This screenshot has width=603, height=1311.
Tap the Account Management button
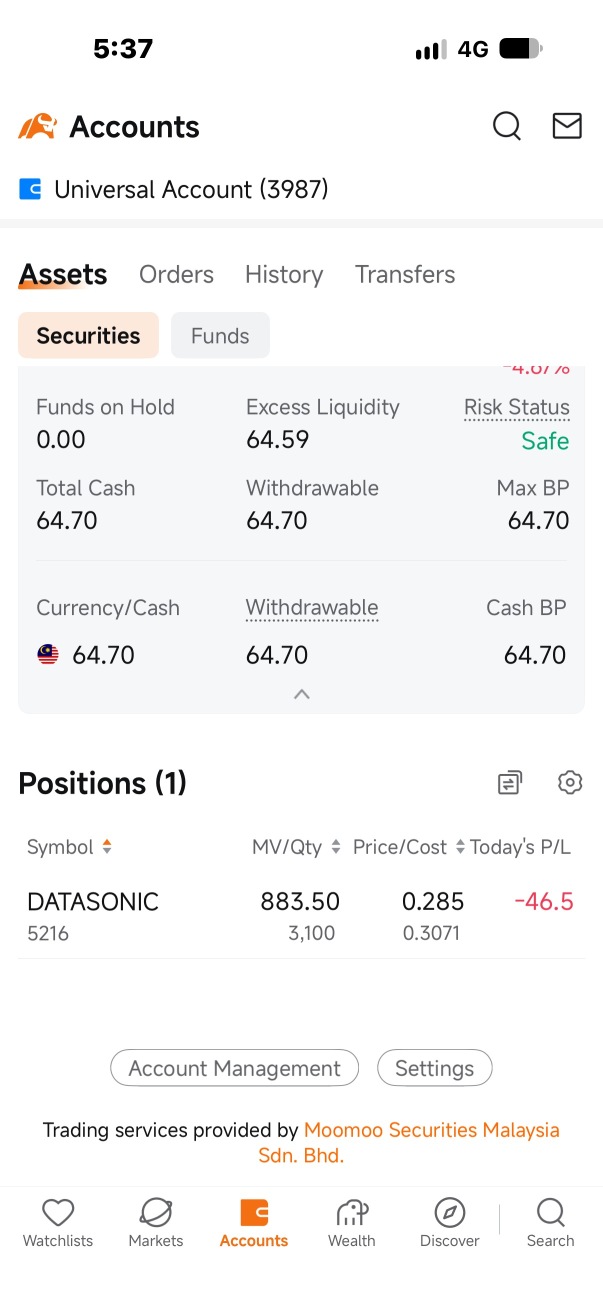pos(234,1068)
